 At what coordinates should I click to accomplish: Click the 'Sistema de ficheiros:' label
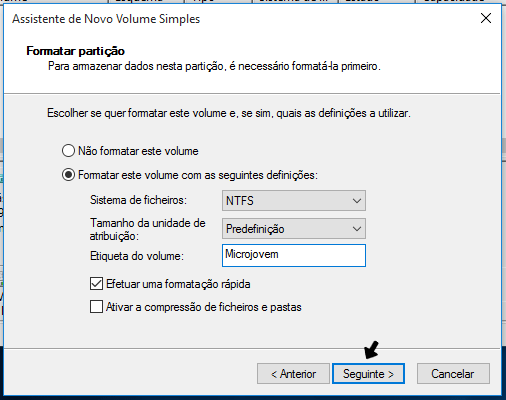click(x=138, y=200)
